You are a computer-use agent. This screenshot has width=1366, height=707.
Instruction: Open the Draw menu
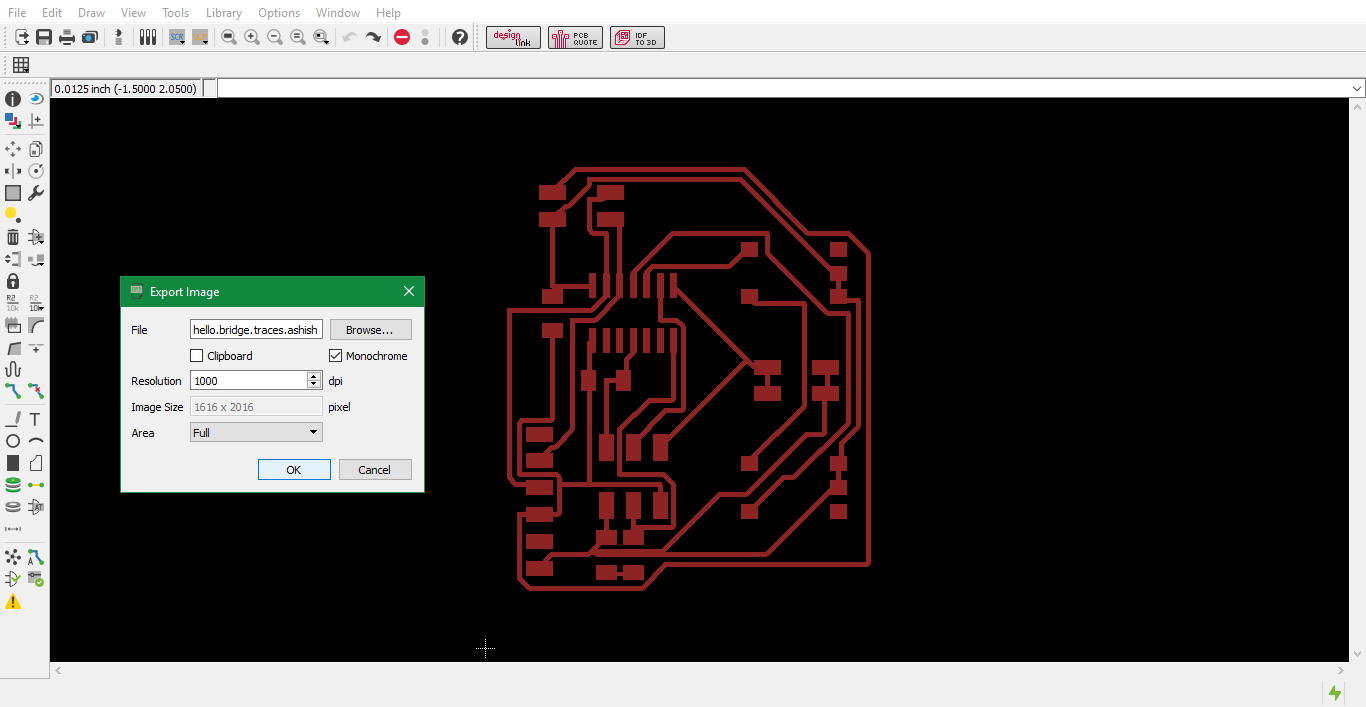(91, 13)
